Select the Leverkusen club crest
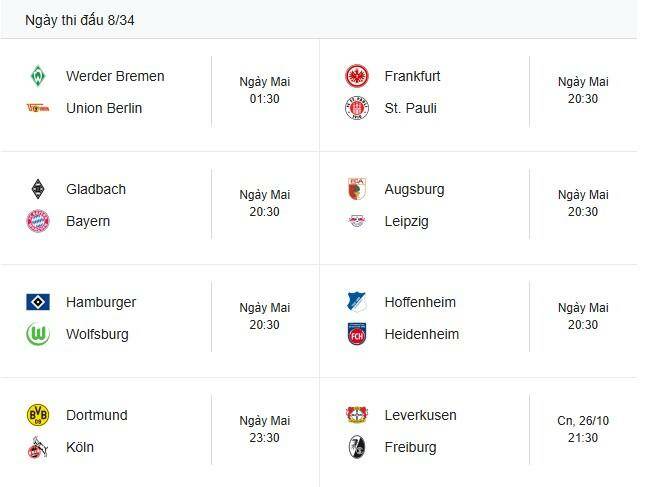The height and width of the screenshot is (487, 649). 357,415
